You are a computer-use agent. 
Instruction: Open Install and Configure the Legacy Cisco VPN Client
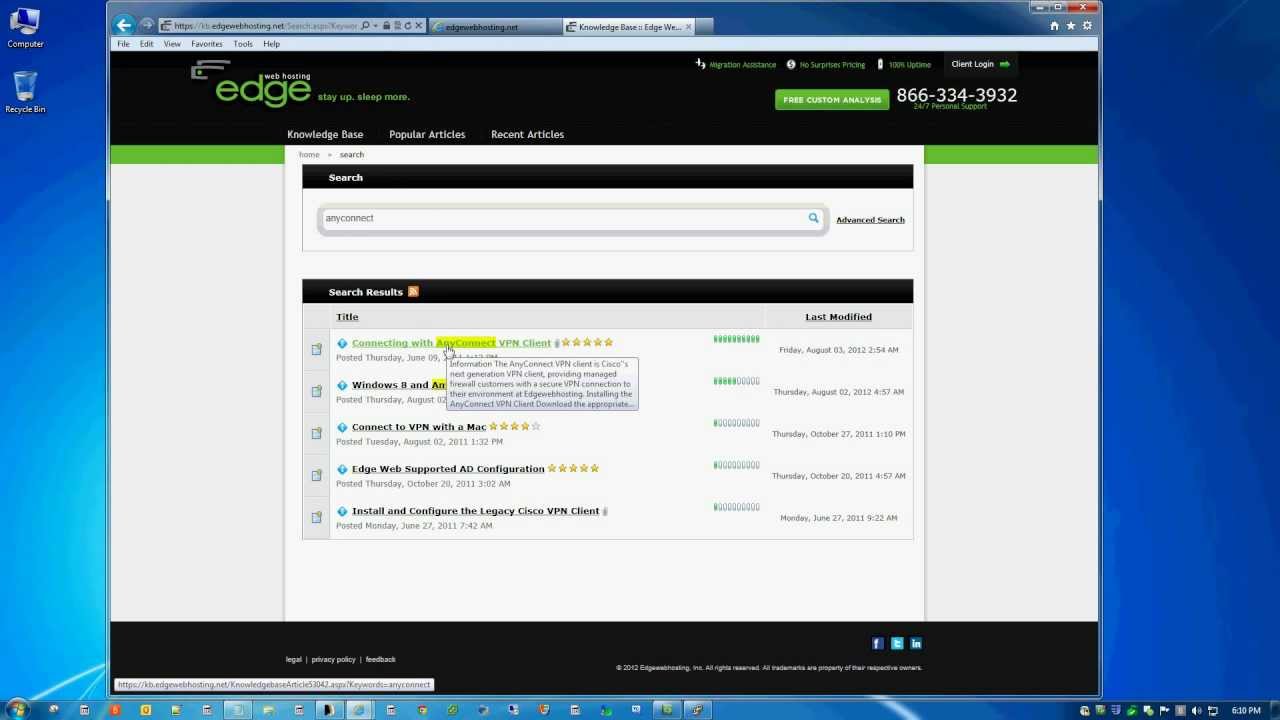click(475, 511)
